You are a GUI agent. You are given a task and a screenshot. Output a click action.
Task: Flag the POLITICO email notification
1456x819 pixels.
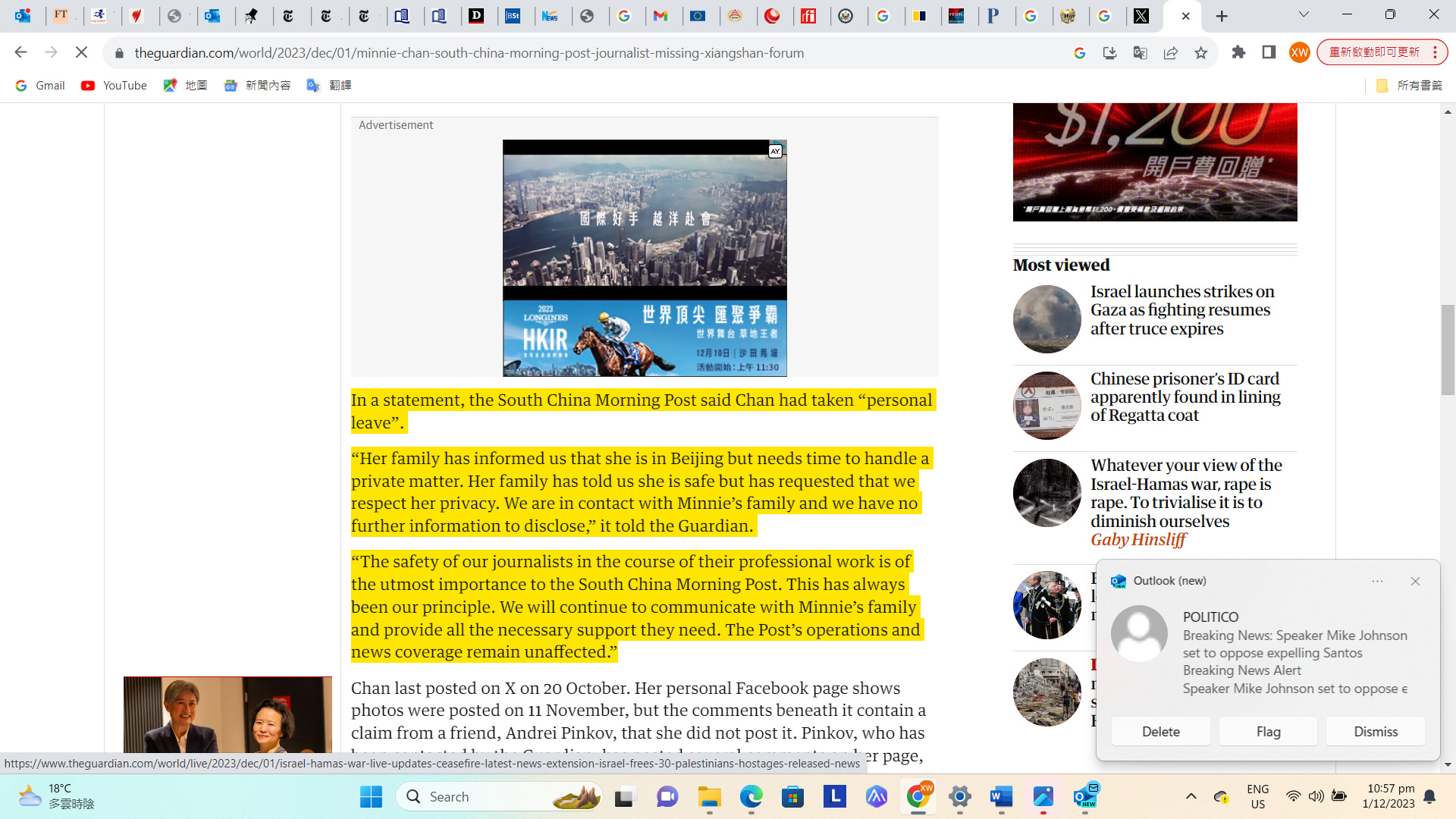(x=1268, y=732)
